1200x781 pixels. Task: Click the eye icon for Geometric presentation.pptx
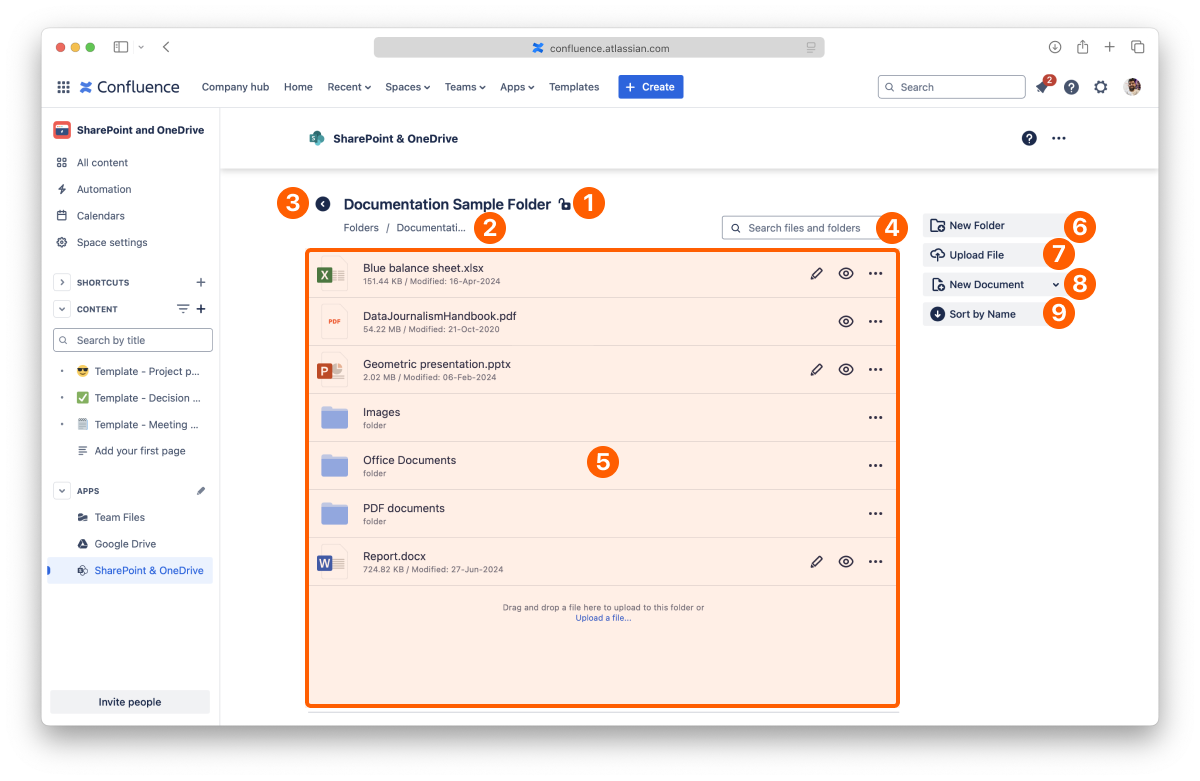coord(845,370)
